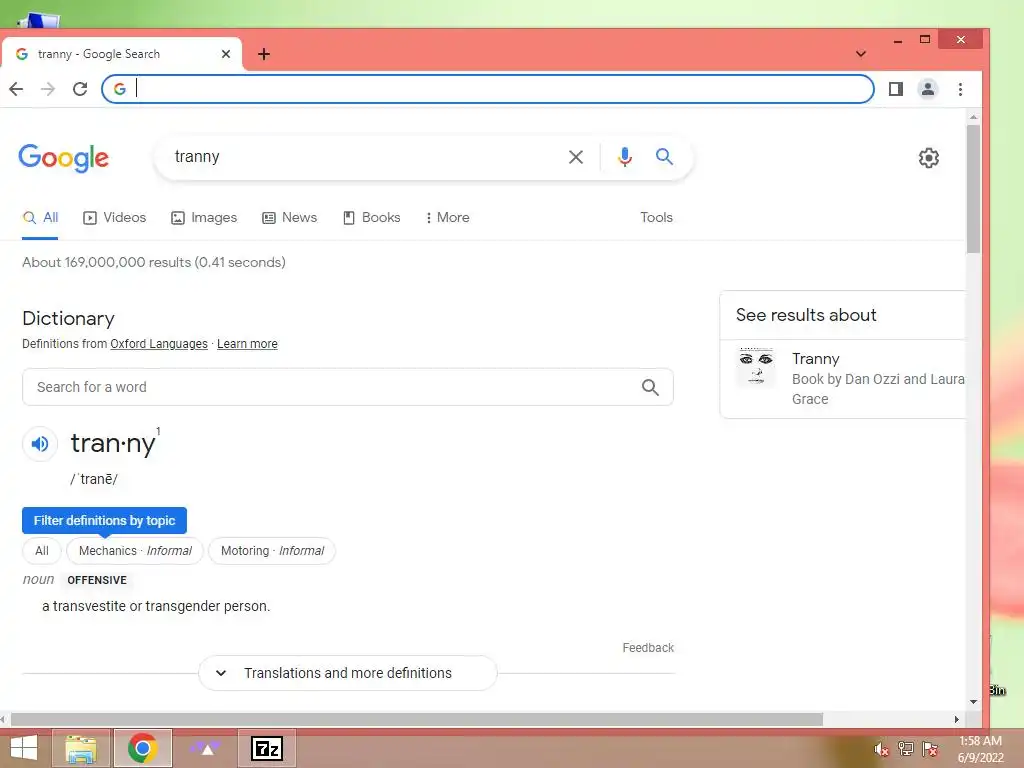Click the browser forward arrow
The image size is (1024, 768).
48,89
